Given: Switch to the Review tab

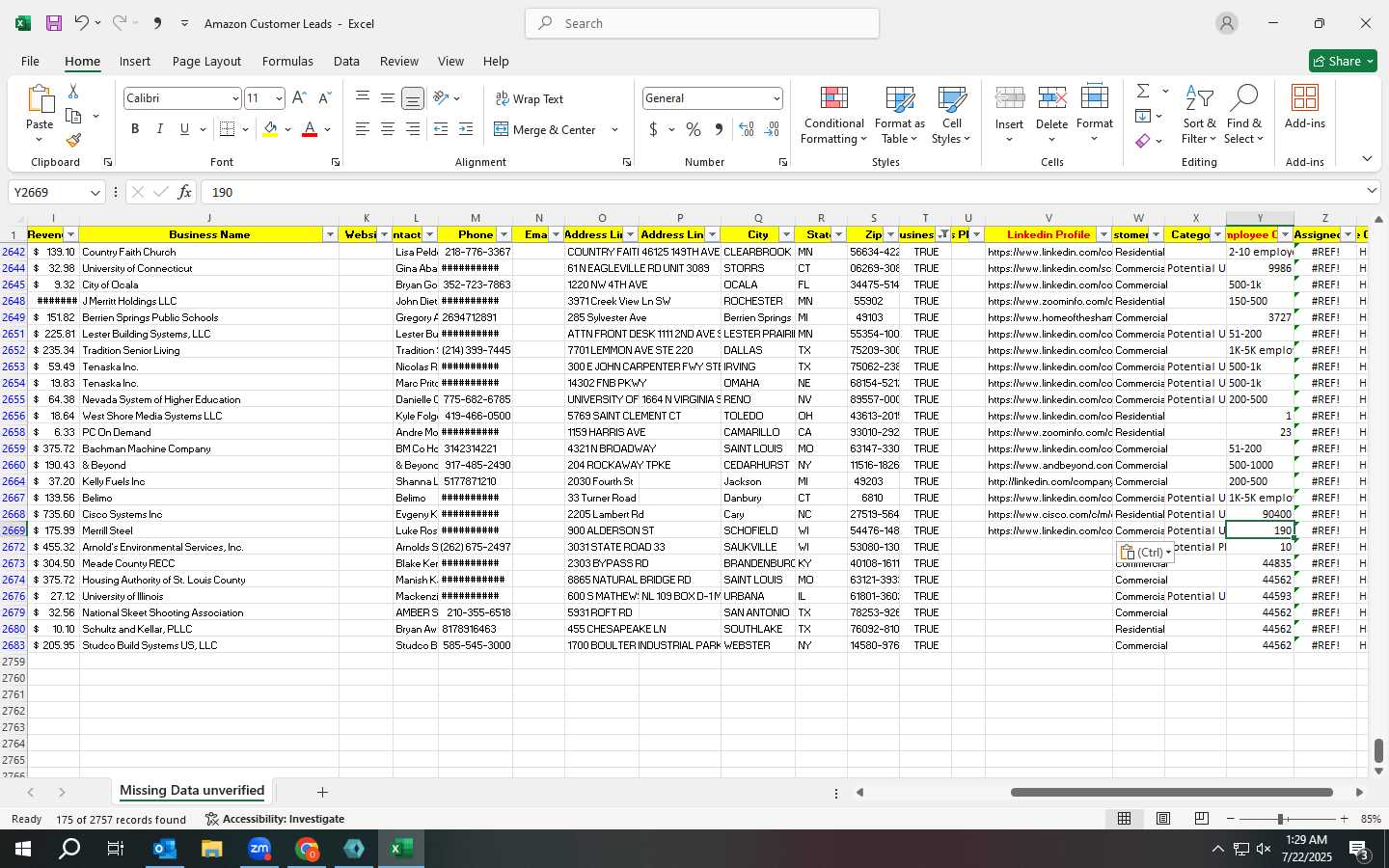Looking at the screenshot, I should (398, 61).
